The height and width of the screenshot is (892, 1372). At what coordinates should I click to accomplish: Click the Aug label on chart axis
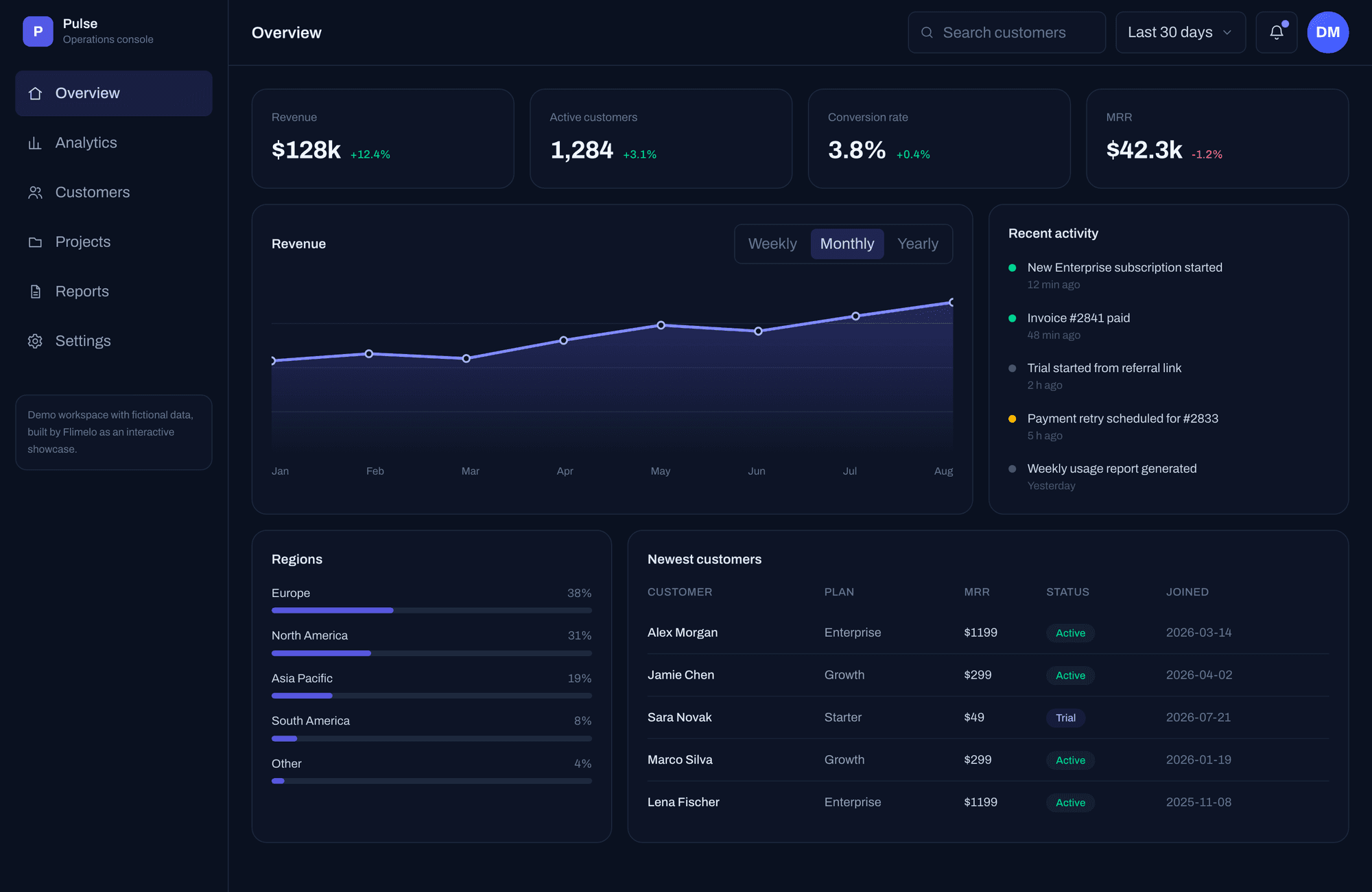(943, 471)
